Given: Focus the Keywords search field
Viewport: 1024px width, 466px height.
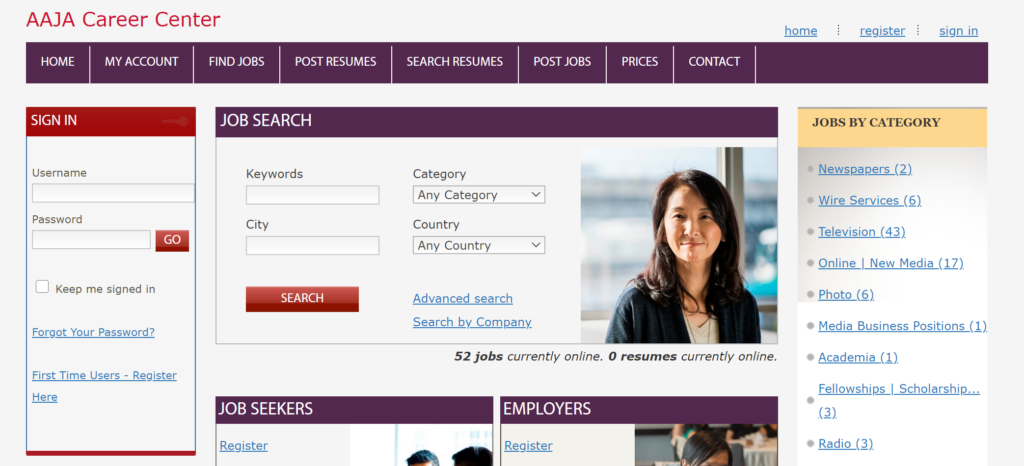Looking at the screenshot, I should [x=312, y=195].
